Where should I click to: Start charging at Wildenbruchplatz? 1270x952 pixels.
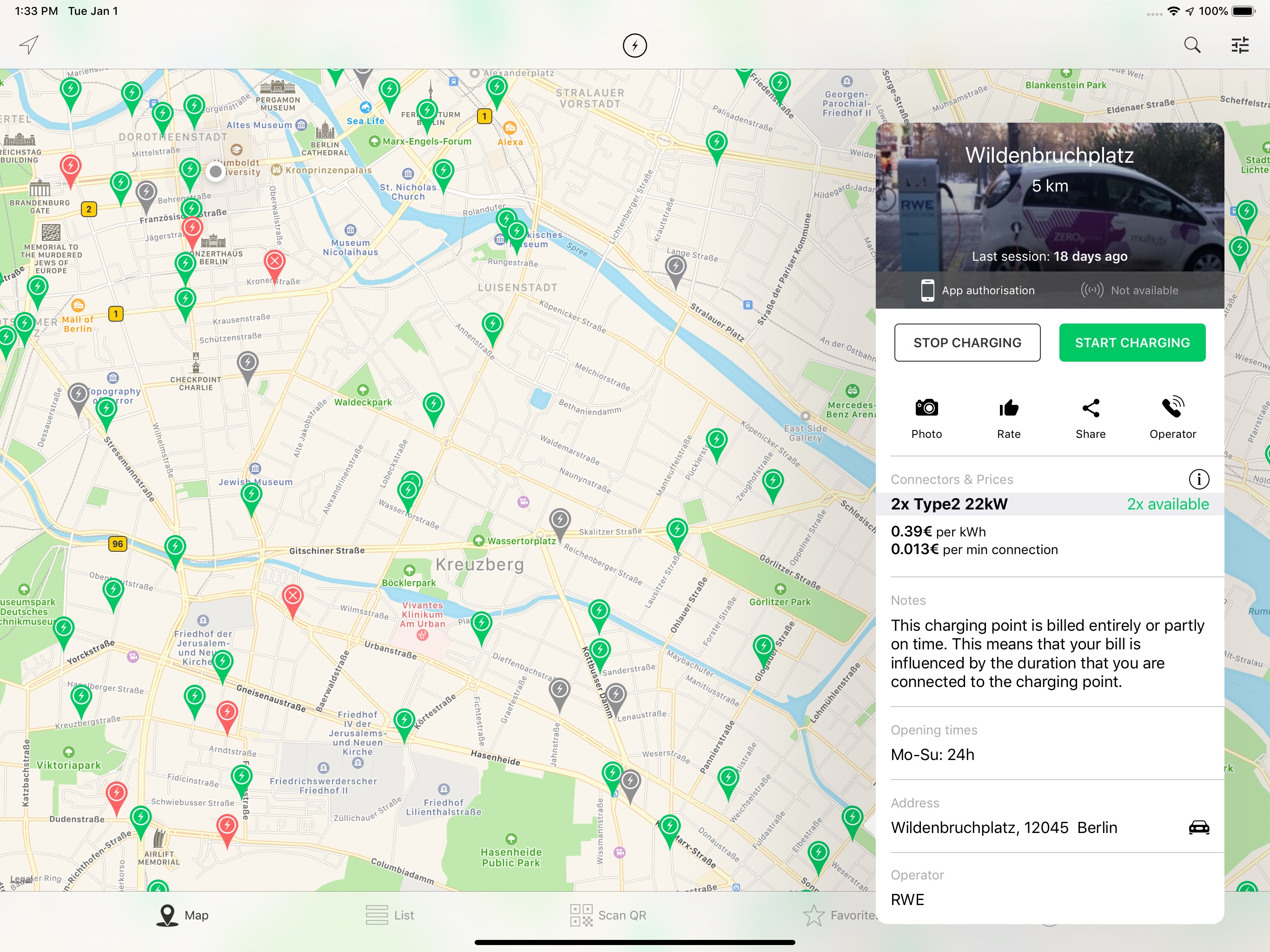pos(1131,342)
